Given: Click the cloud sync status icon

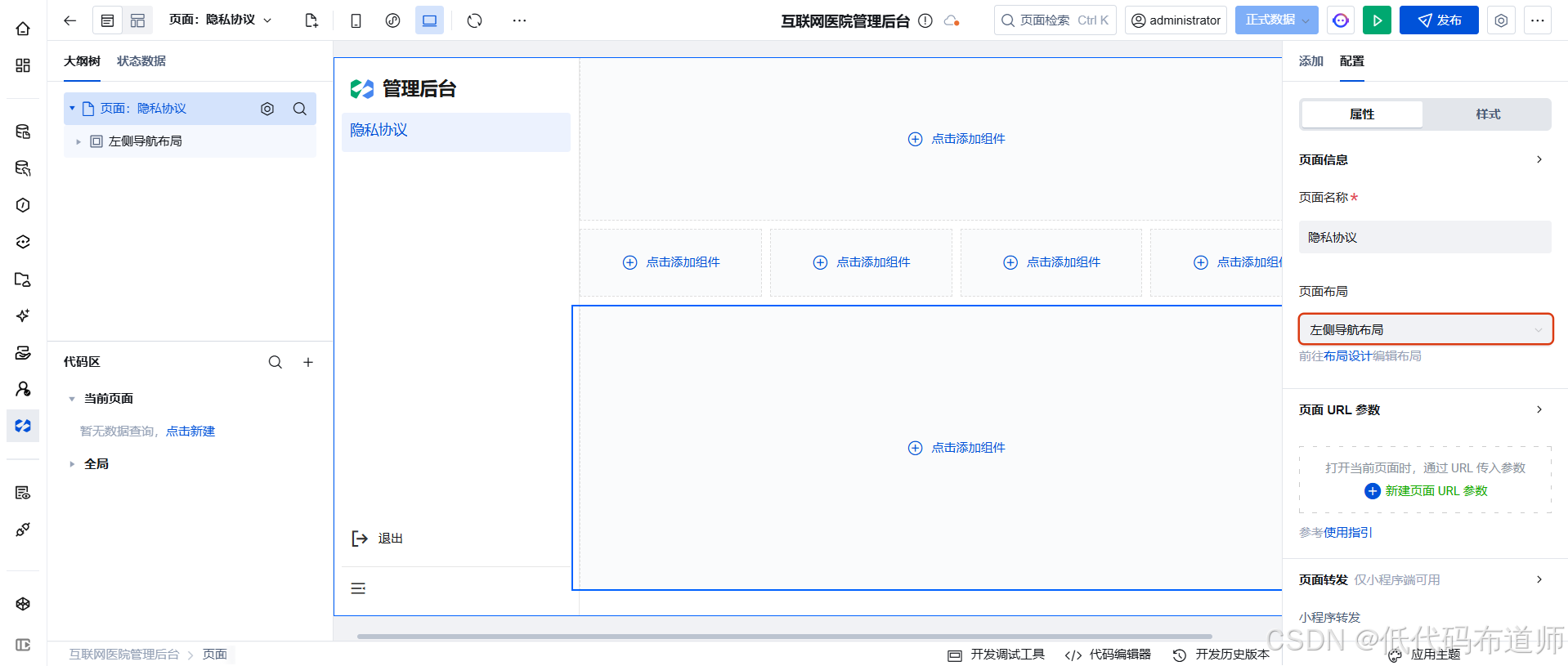Looking at the screenshot, I should coord(952,20).
